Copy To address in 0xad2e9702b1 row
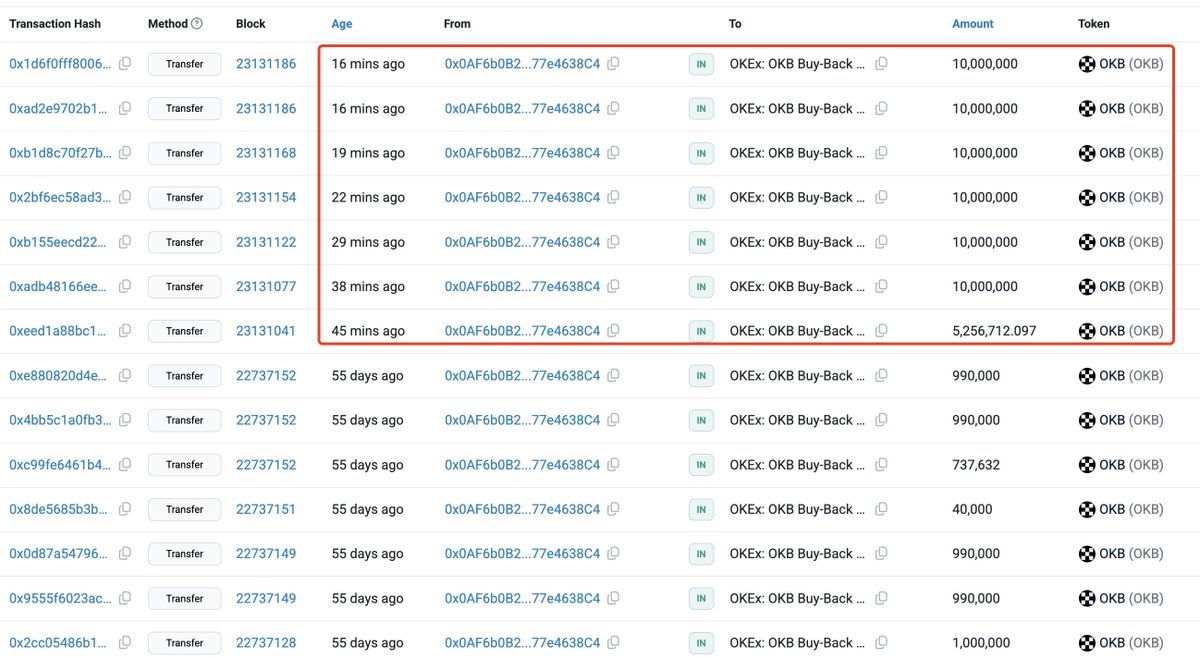The width and height of the screenshot is (1200, 658). [x=881, y=108]
